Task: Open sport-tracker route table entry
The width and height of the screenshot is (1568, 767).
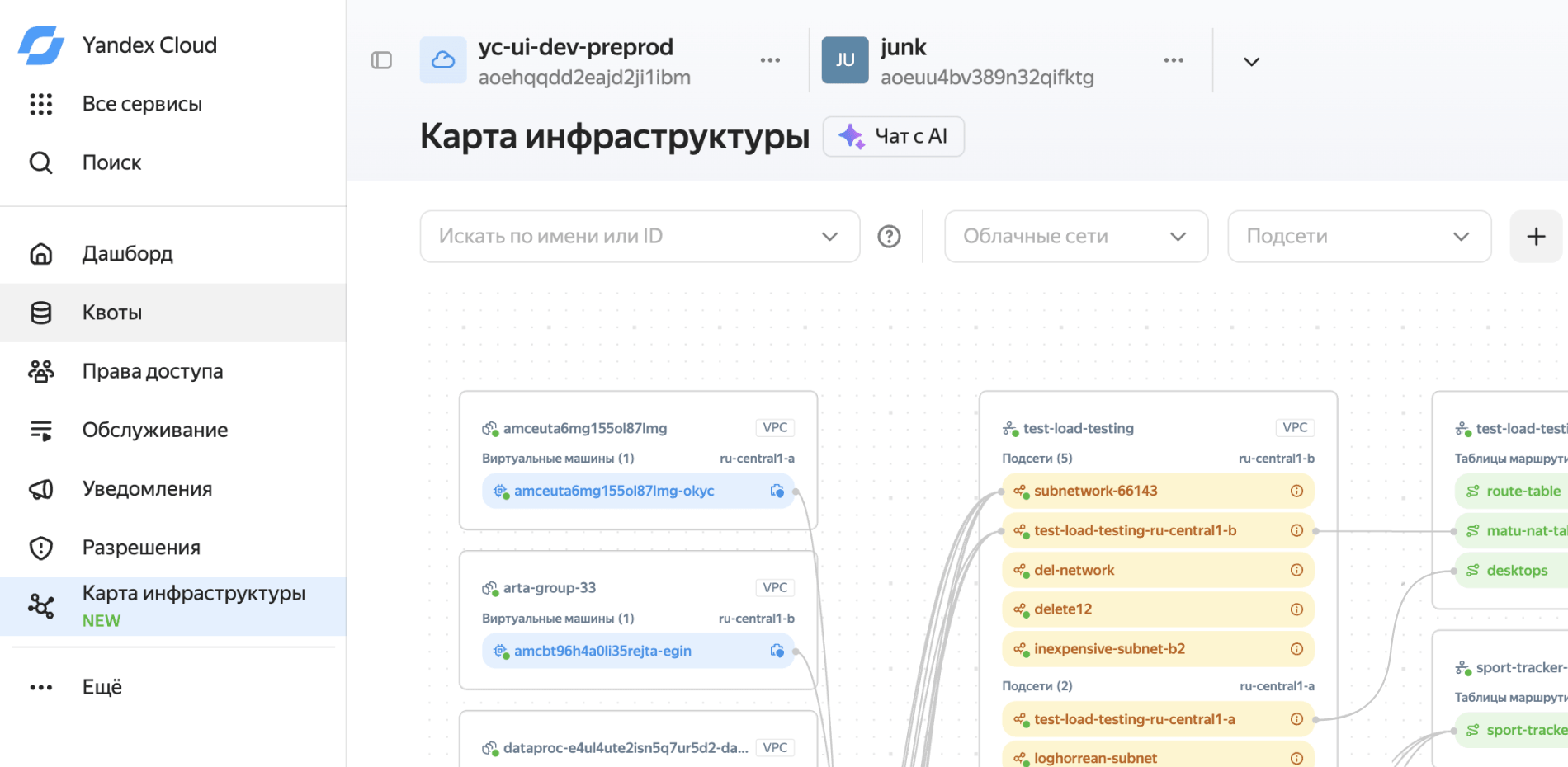Action: tap(1511, 731)
